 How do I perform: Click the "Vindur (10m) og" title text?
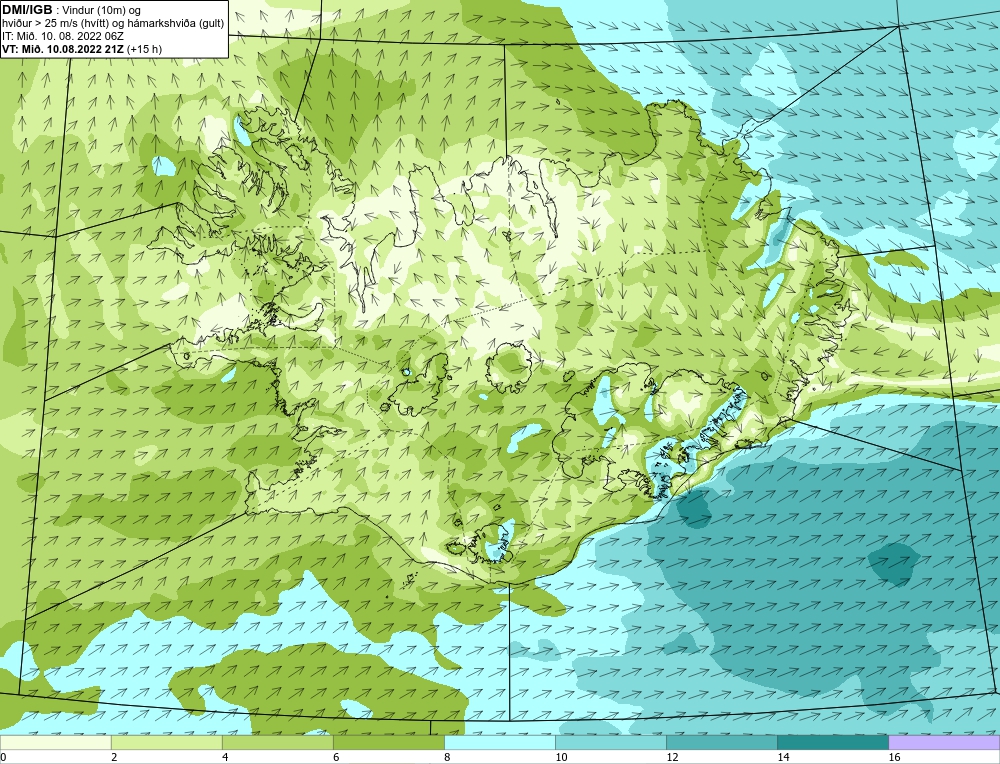(x=101, y=11)
